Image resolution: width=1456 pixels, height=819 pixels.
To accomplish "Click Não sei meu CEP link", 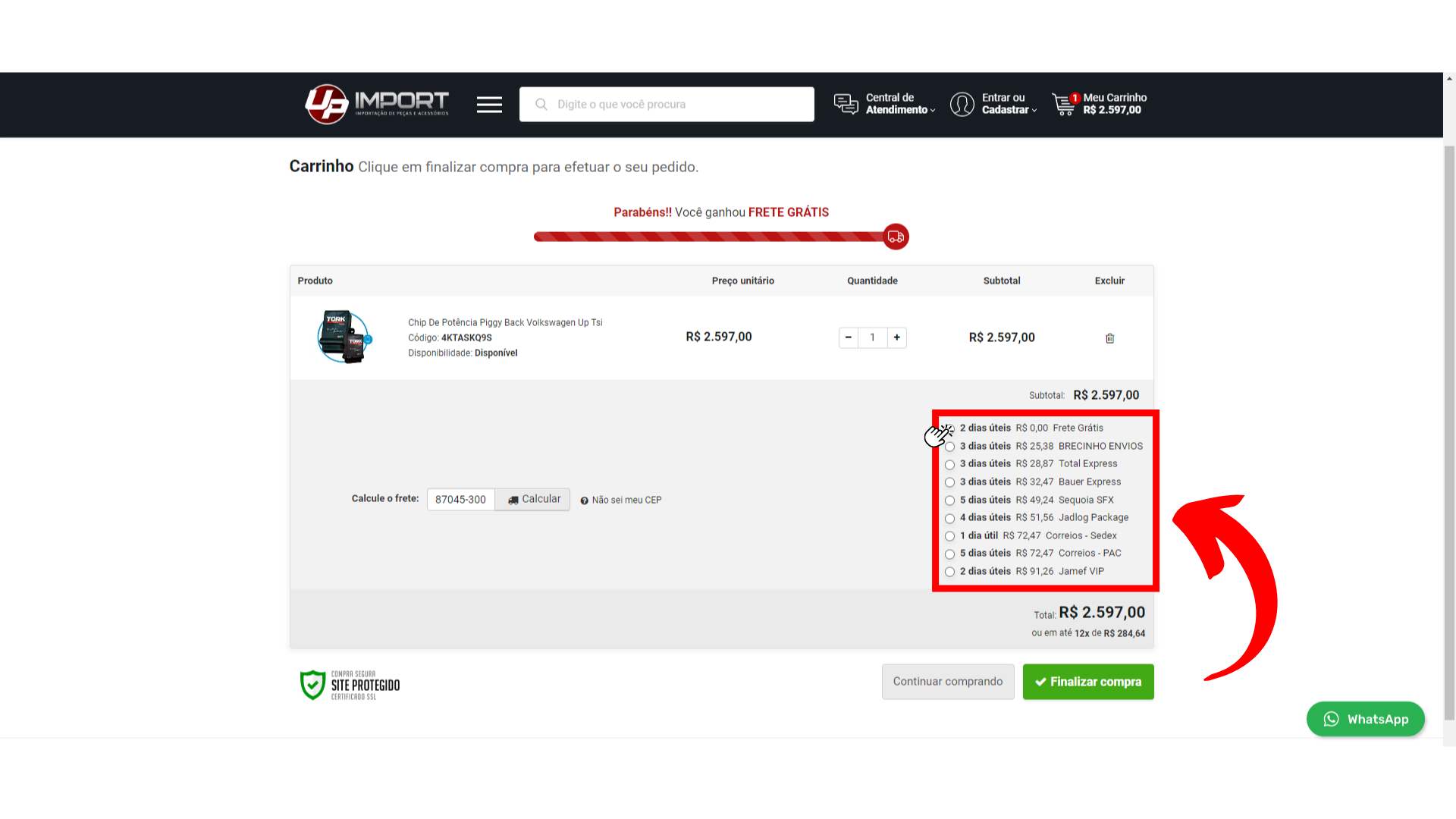I will click(621, 500).
